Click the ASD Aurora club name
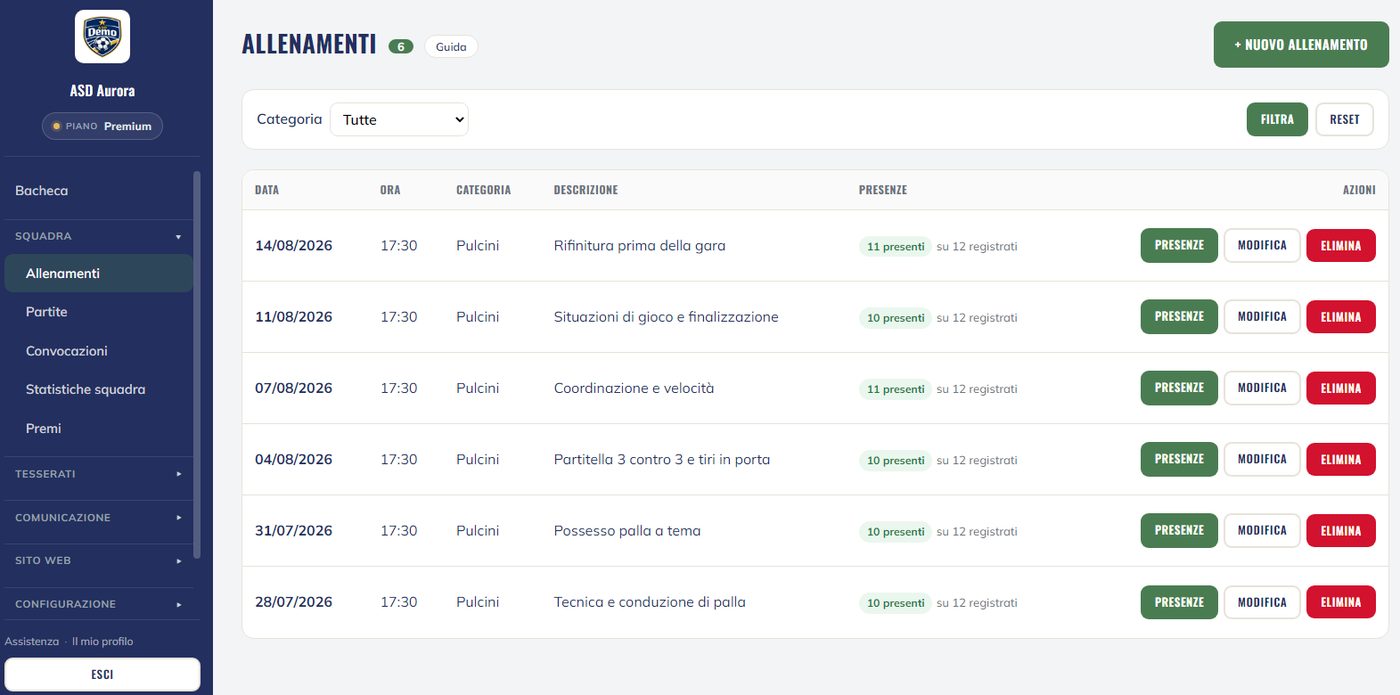Viewport: 1400px width, 695px height. [x=102, y=90]
